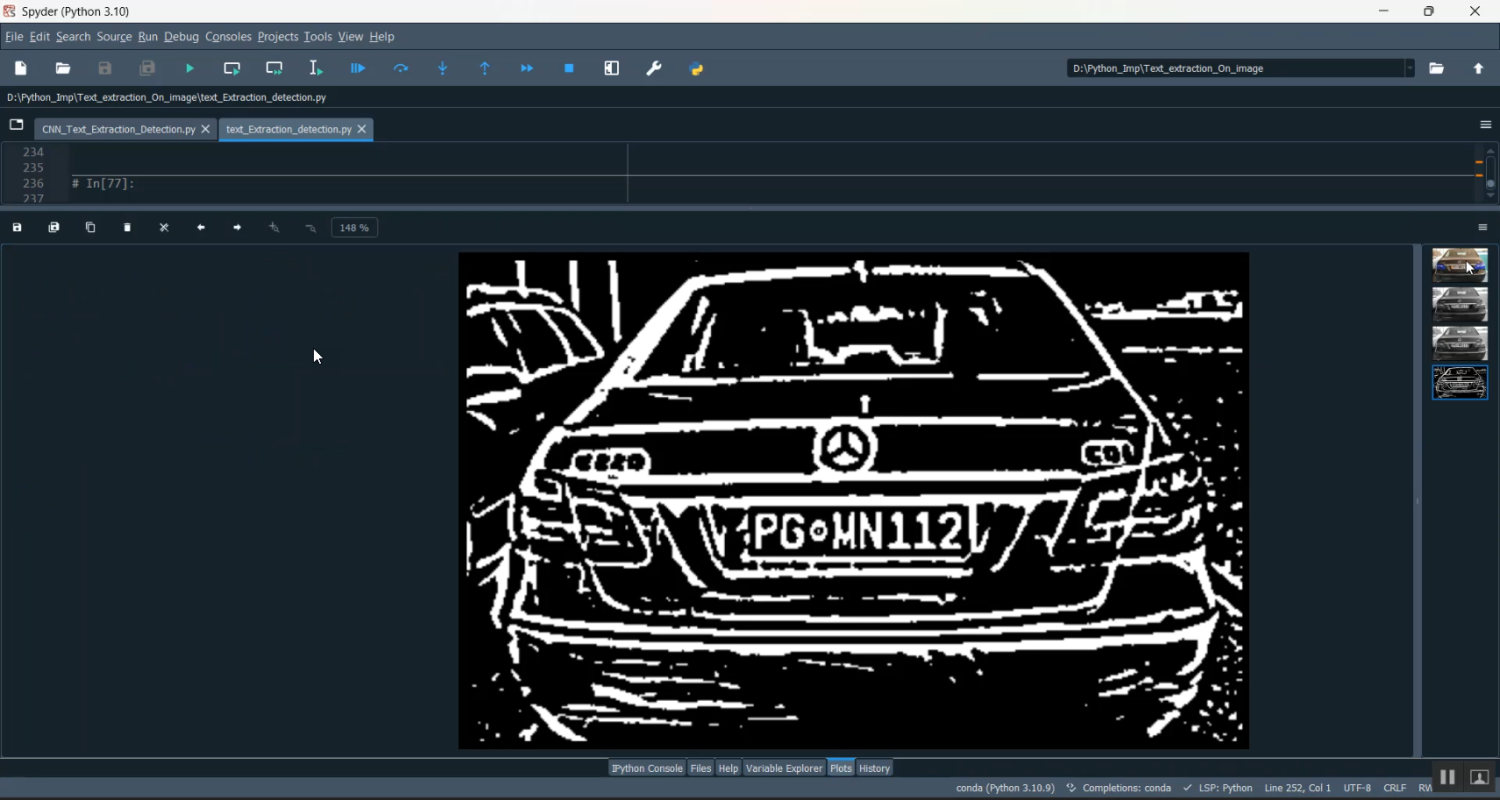Click Save plot as icon
The width and height of the screenshot is (1500, 800).
(x=17, y=228)
